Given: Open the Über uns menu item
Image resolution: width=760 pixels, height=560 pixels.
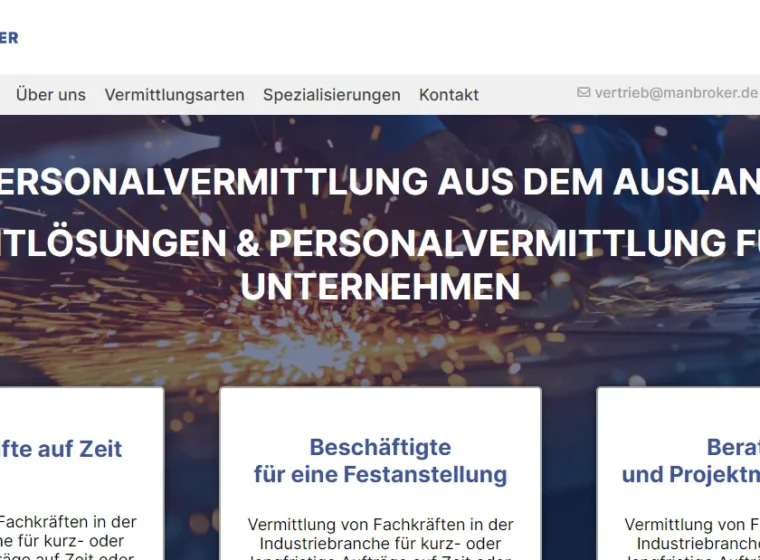Looking at the screenshot, I should tap(50, 95).
